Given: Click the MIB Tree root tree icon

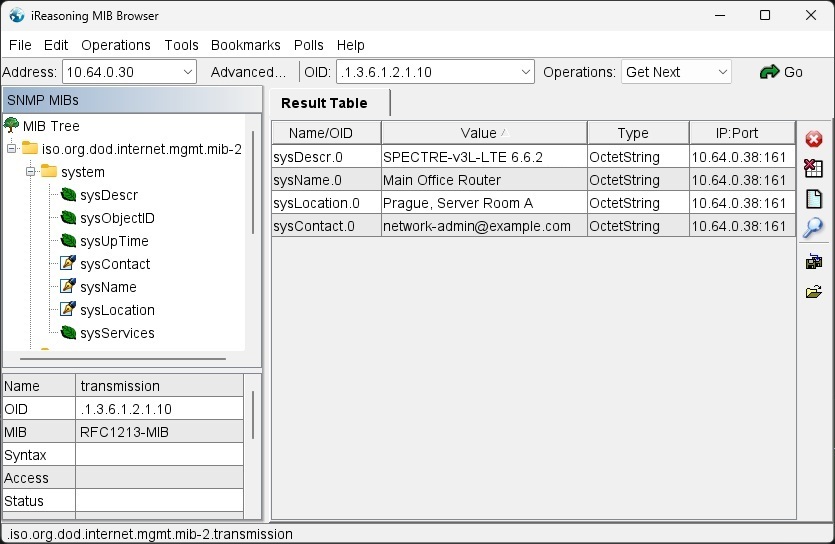Looking at the screenshot, I should pyautogui.click(x=11, y=125).
